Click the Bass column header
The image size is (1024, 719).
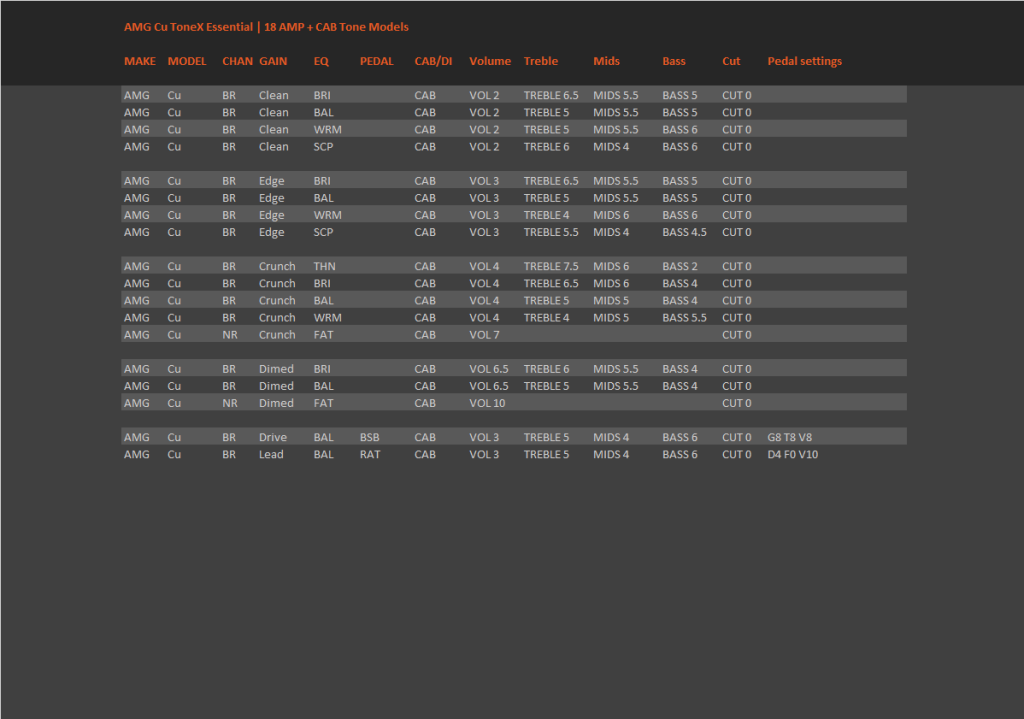point(674,61)
